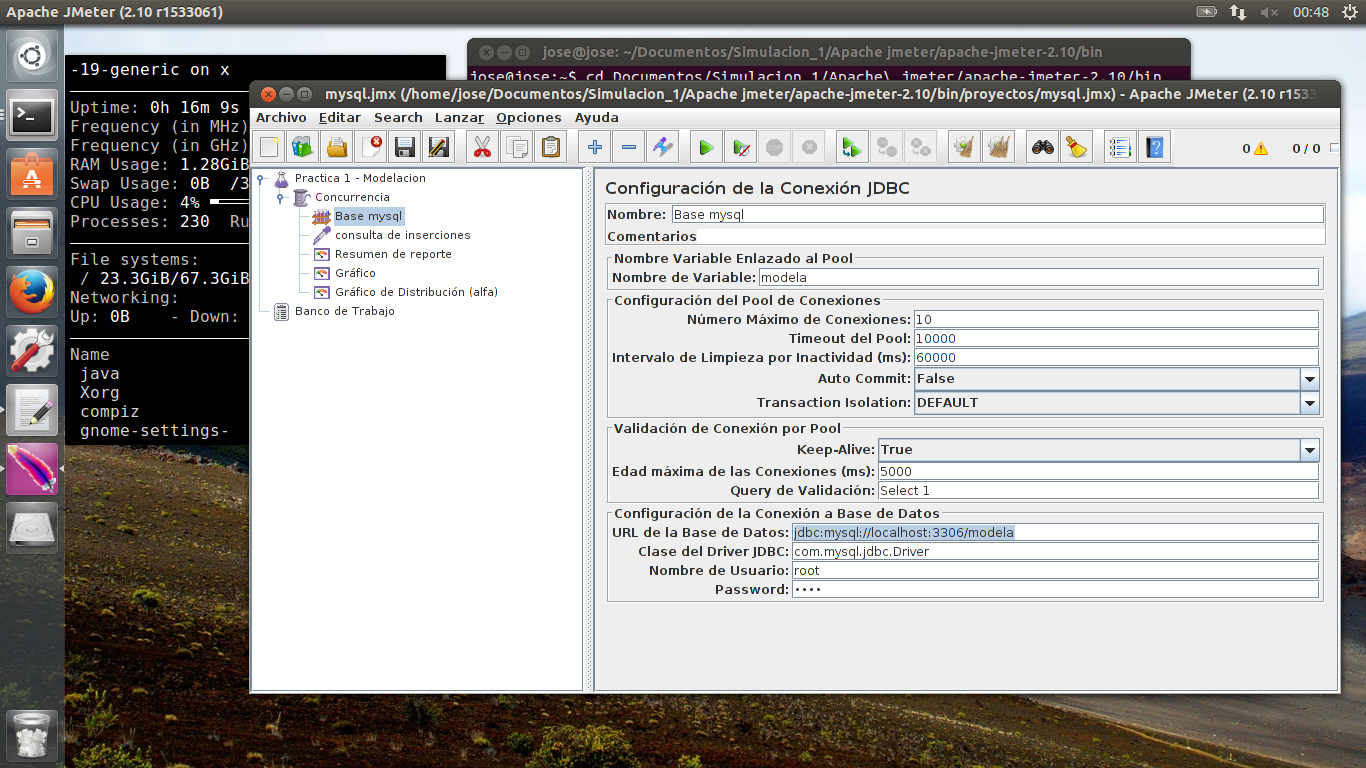
Task: Open the Ayuda menu
Action: (597, 118)
